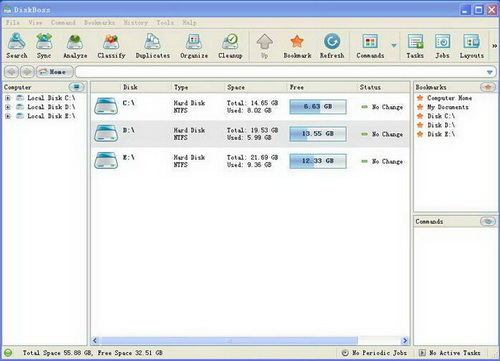Image resolution: width=500 pixels, height=361 pixels.
Task: Open the File menu
Action: tap(13, 23)
